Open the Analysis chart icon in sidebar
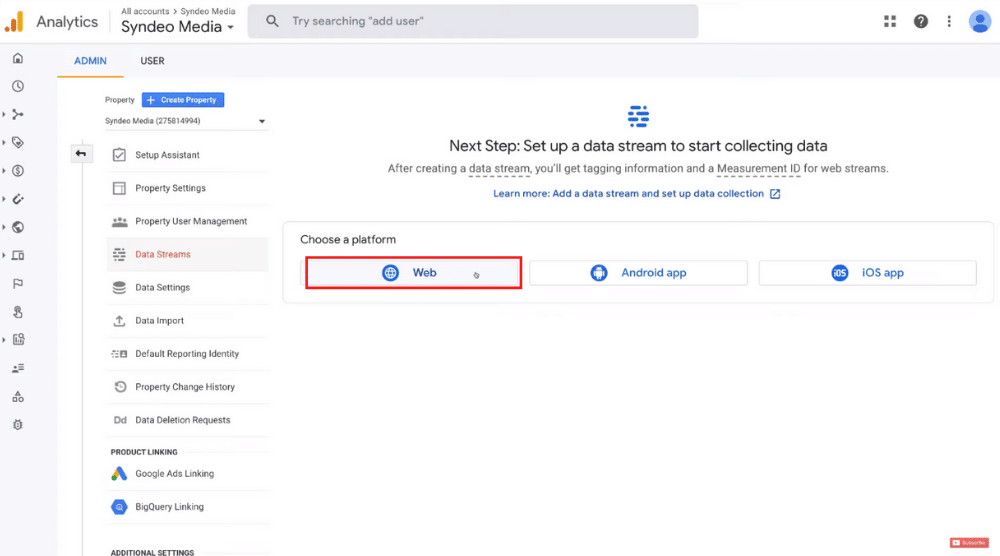The width and height of the screenshot is (1000, 556). point(18,340)
